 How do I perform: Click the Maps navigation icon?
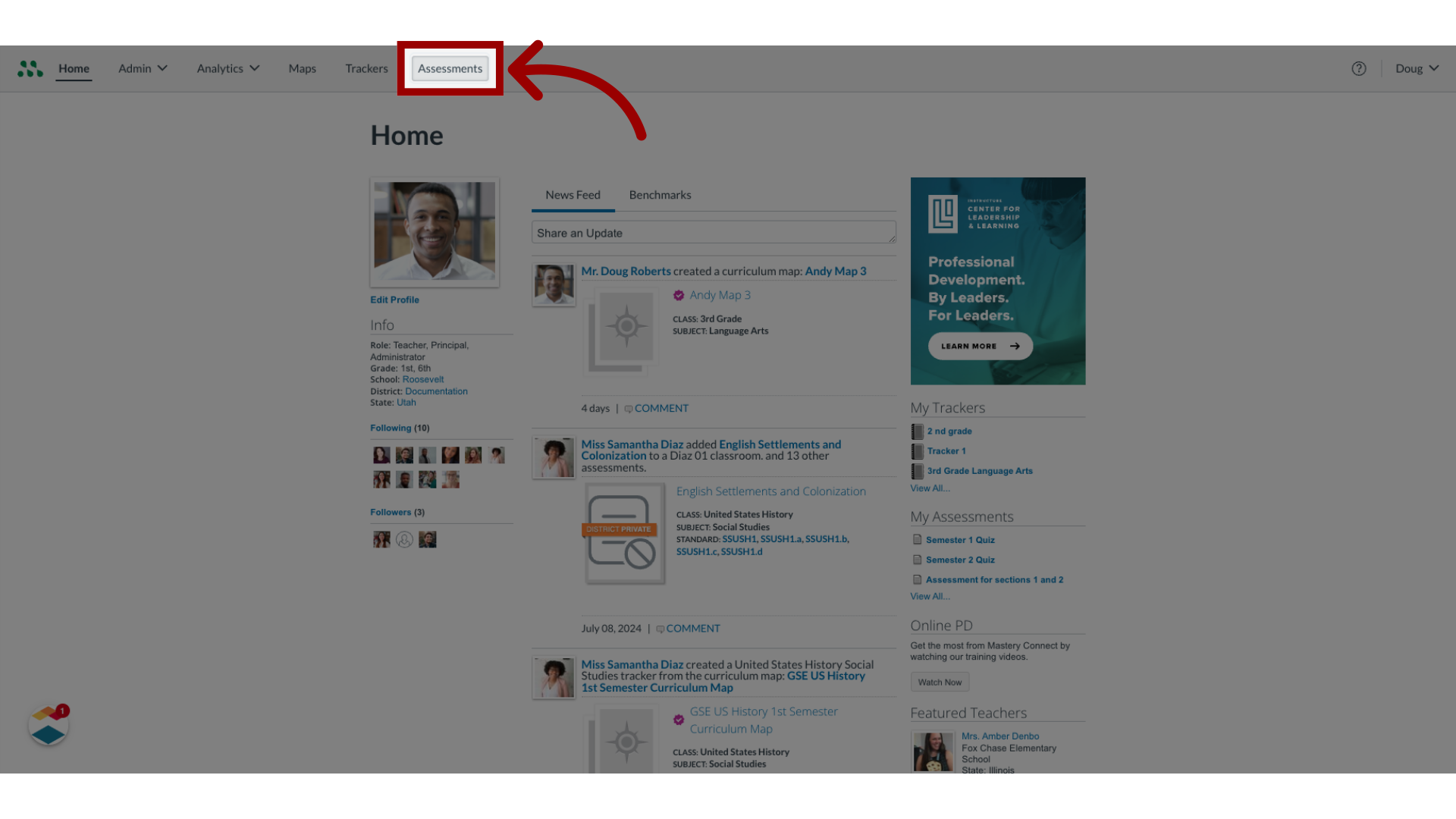(302, 68)
